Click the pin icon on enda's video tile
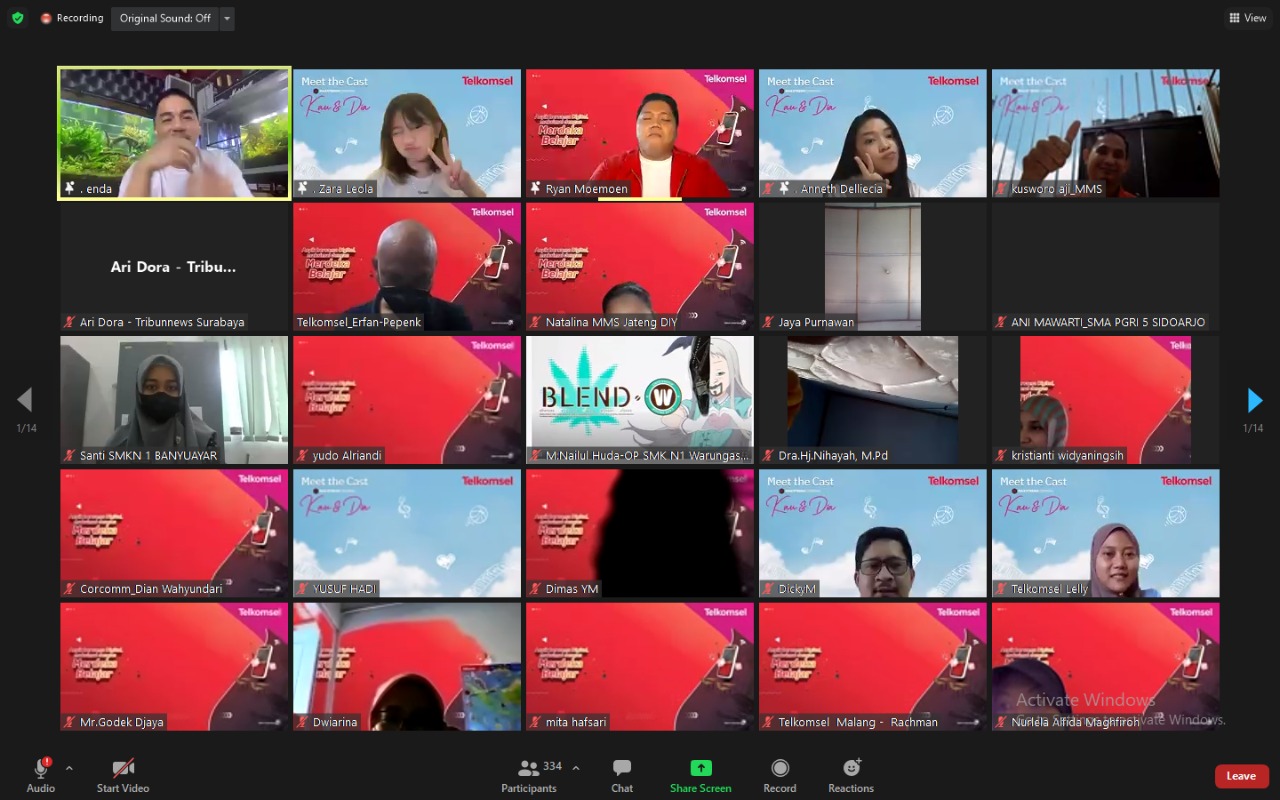 click(x=70, y=188)
